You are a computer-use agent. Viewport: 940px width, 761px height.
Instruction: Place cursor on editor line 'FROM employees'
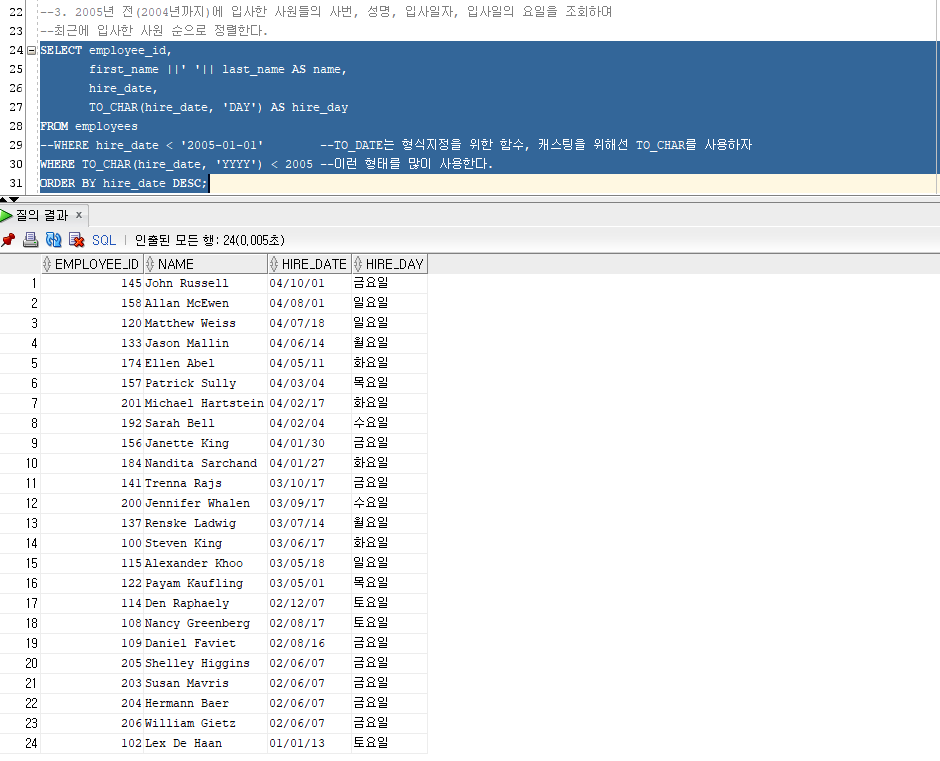pyautogui.click(x=89, y=126)
